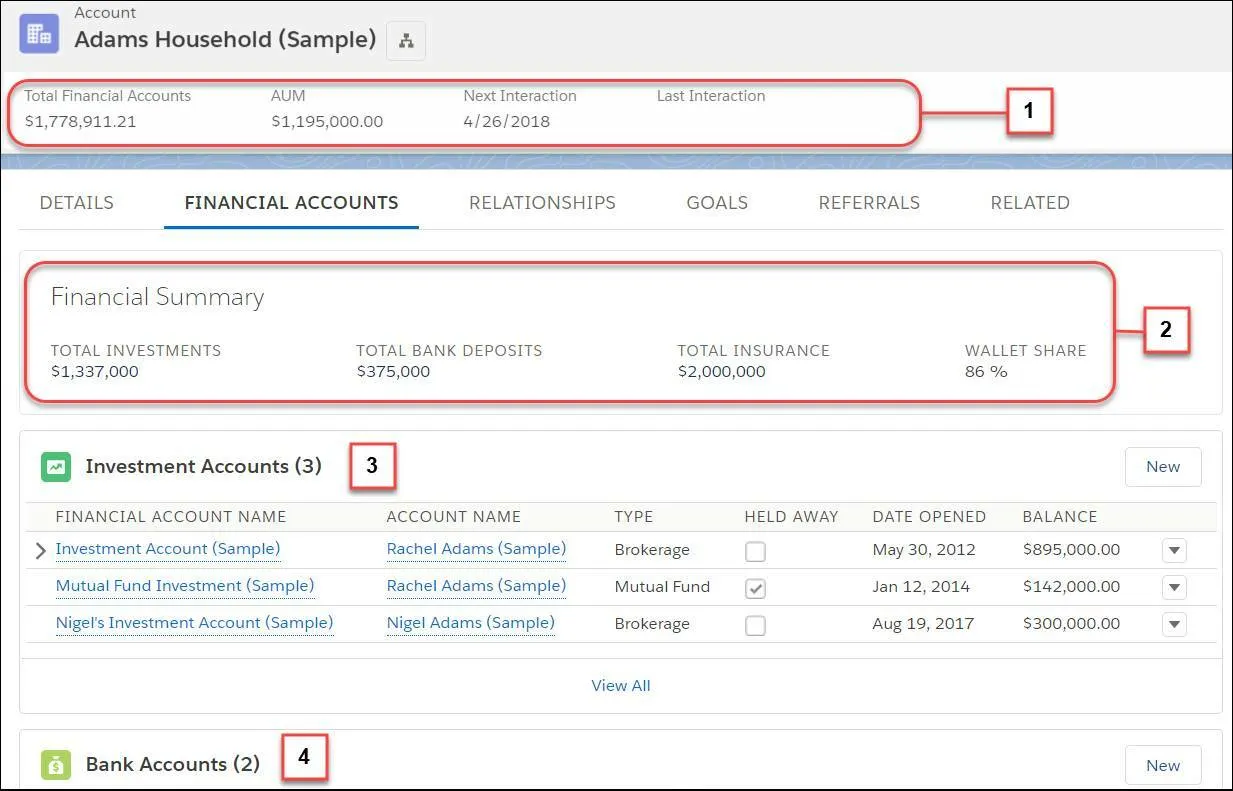
Task: Click the green Investment Accounts chart icon
Action: (x=55, y=466)
